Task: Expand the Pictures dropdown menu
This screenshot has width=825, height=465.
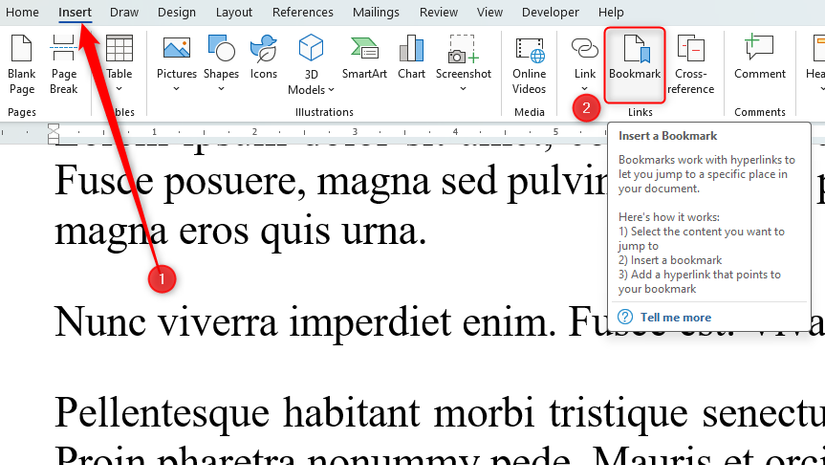Action: pyautogui.click(x=177, y=88)
